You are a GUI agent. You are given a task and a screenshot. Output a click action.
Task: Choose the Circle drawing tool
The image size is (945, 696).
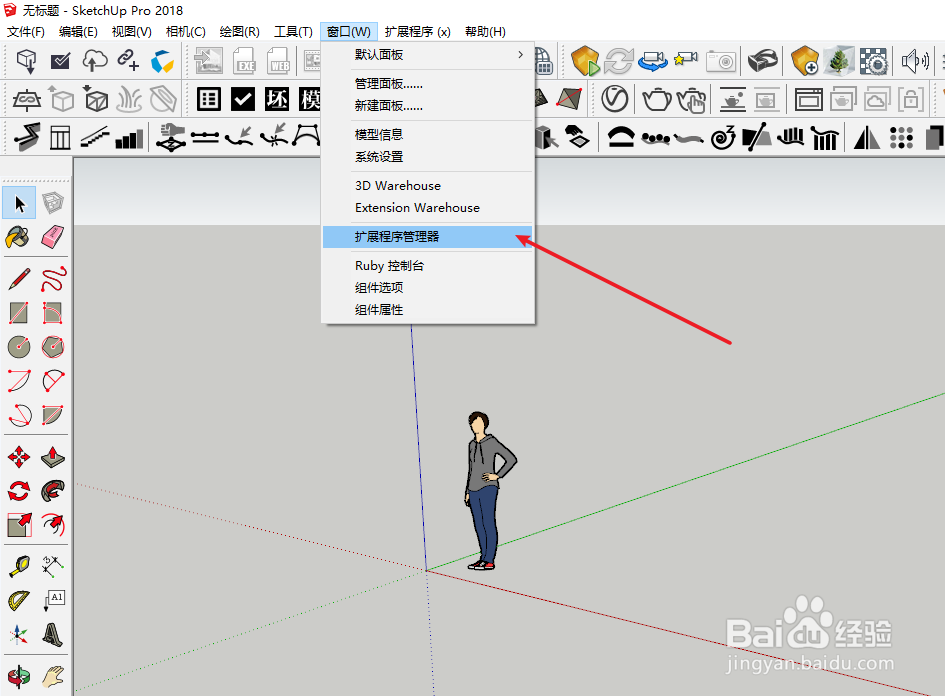tap(19, 347)
